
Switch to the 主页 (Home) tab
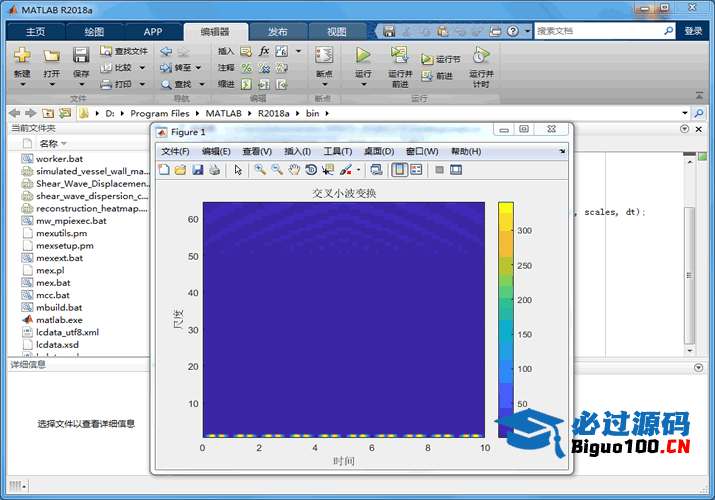36,31
